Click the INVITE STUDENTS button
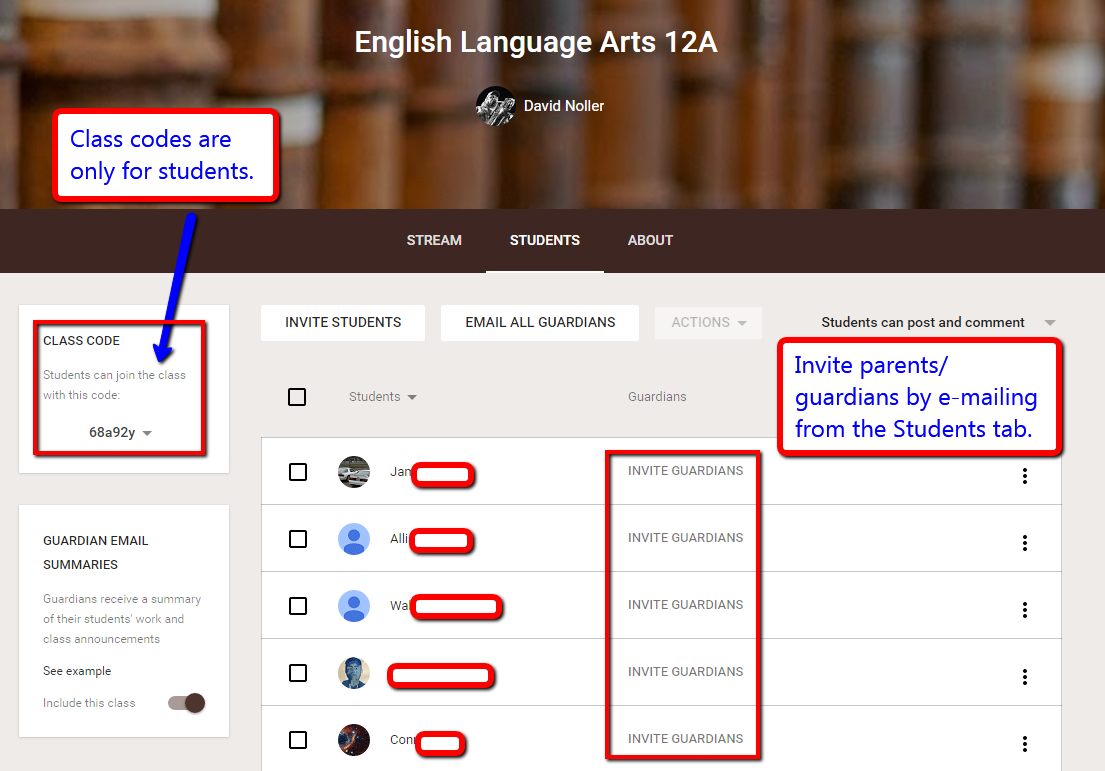This screenshot has width=1105, height=771. point(342,323)
